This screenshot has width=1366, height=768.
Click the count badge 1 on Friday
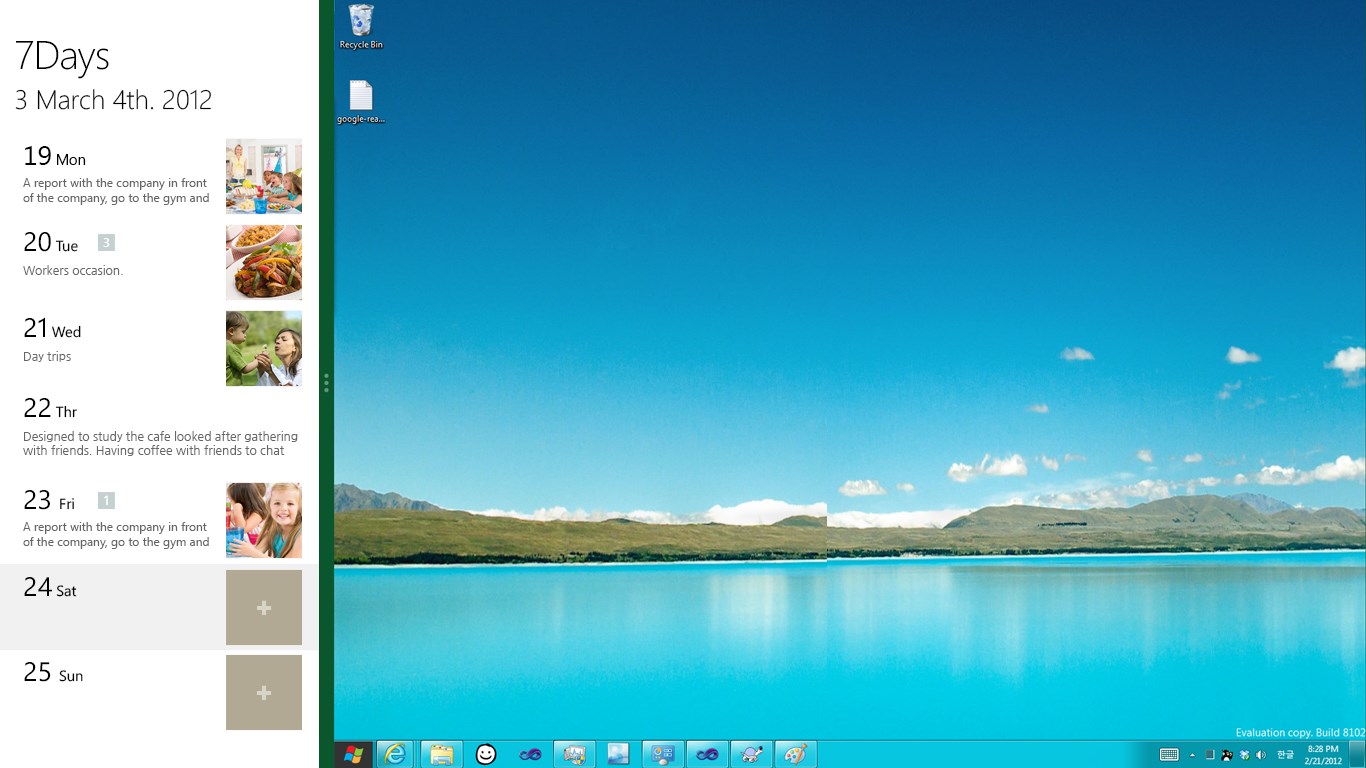click(106, 500)
